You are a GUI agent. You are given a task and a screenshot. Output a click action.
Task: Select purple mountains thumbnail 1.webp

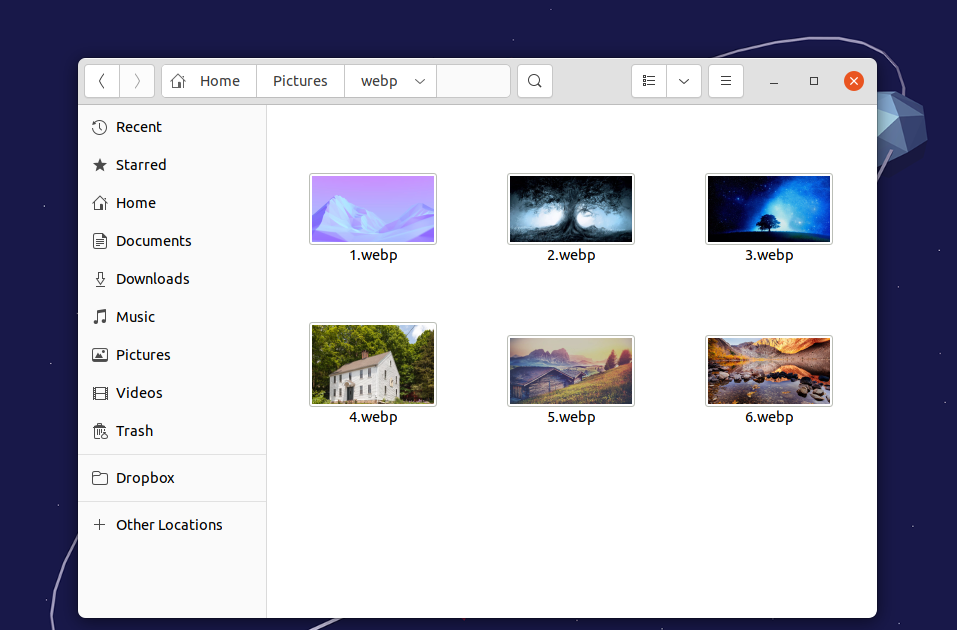pos(373,209)
